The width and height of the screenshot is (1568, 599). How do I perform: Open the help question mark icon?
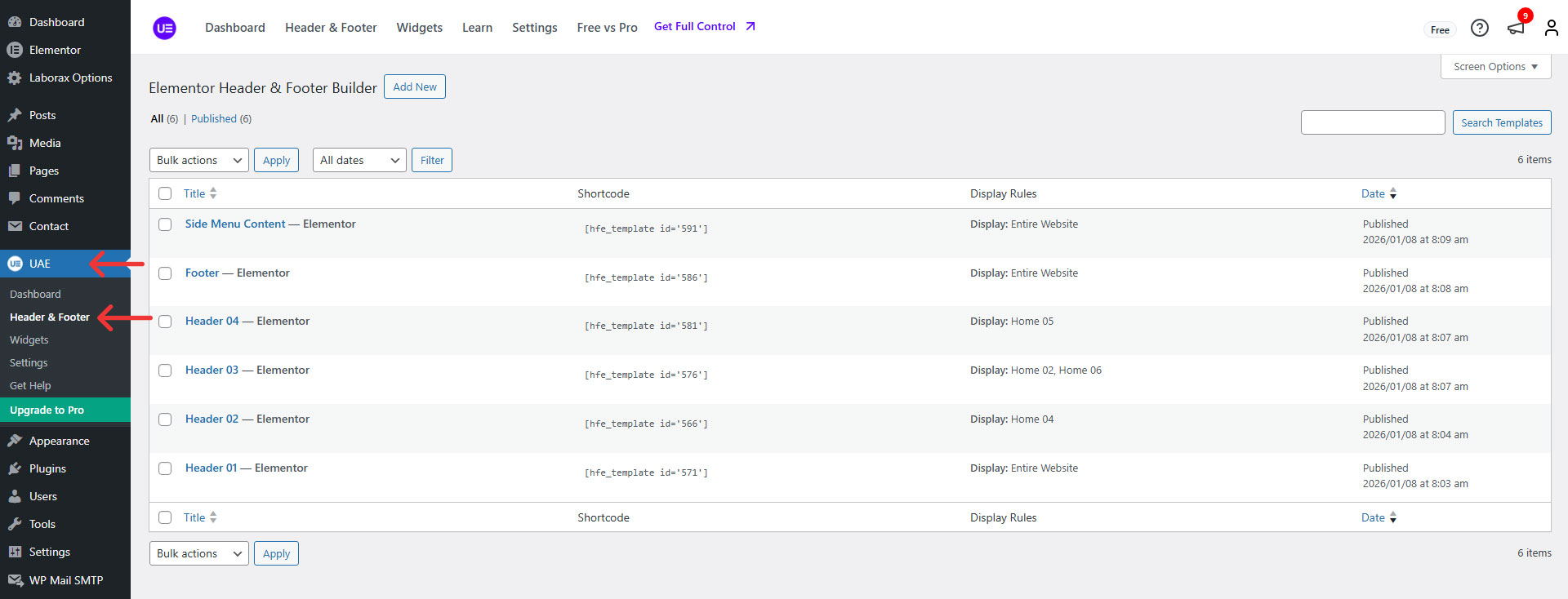tap(1479, 28)
